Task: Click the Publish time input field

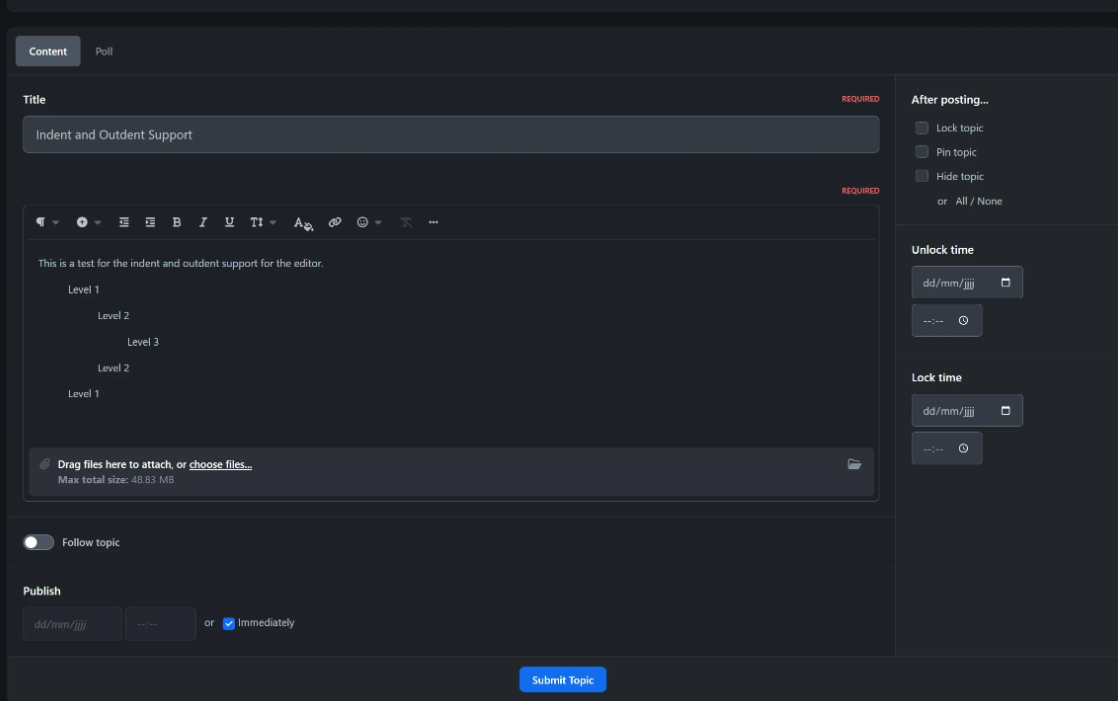Action: (x=160, y=624)
